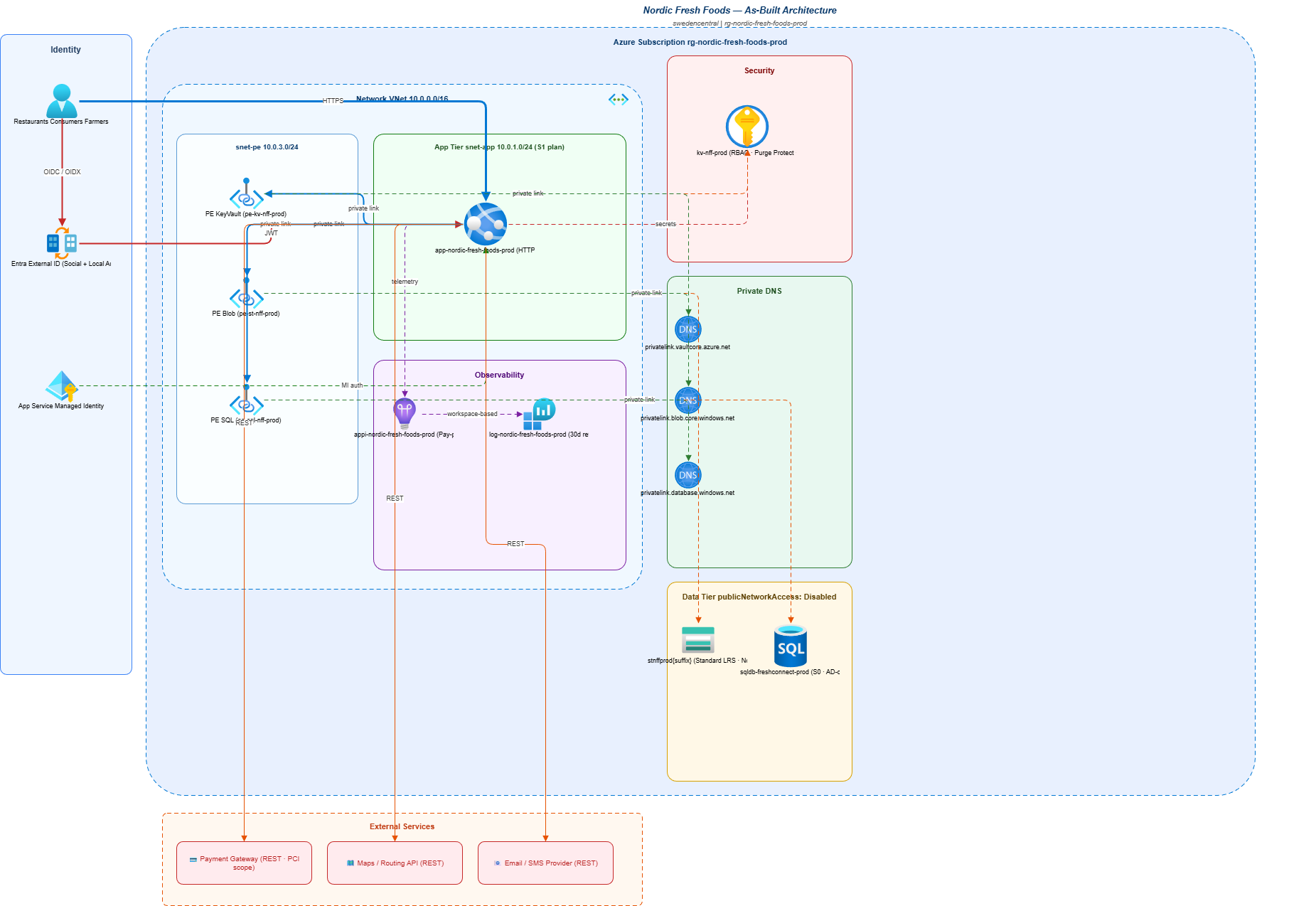Select the kv-nff-prod Key Vault key icon
The width and height of the screenshot is (1316, 906).
coord(747,127)
